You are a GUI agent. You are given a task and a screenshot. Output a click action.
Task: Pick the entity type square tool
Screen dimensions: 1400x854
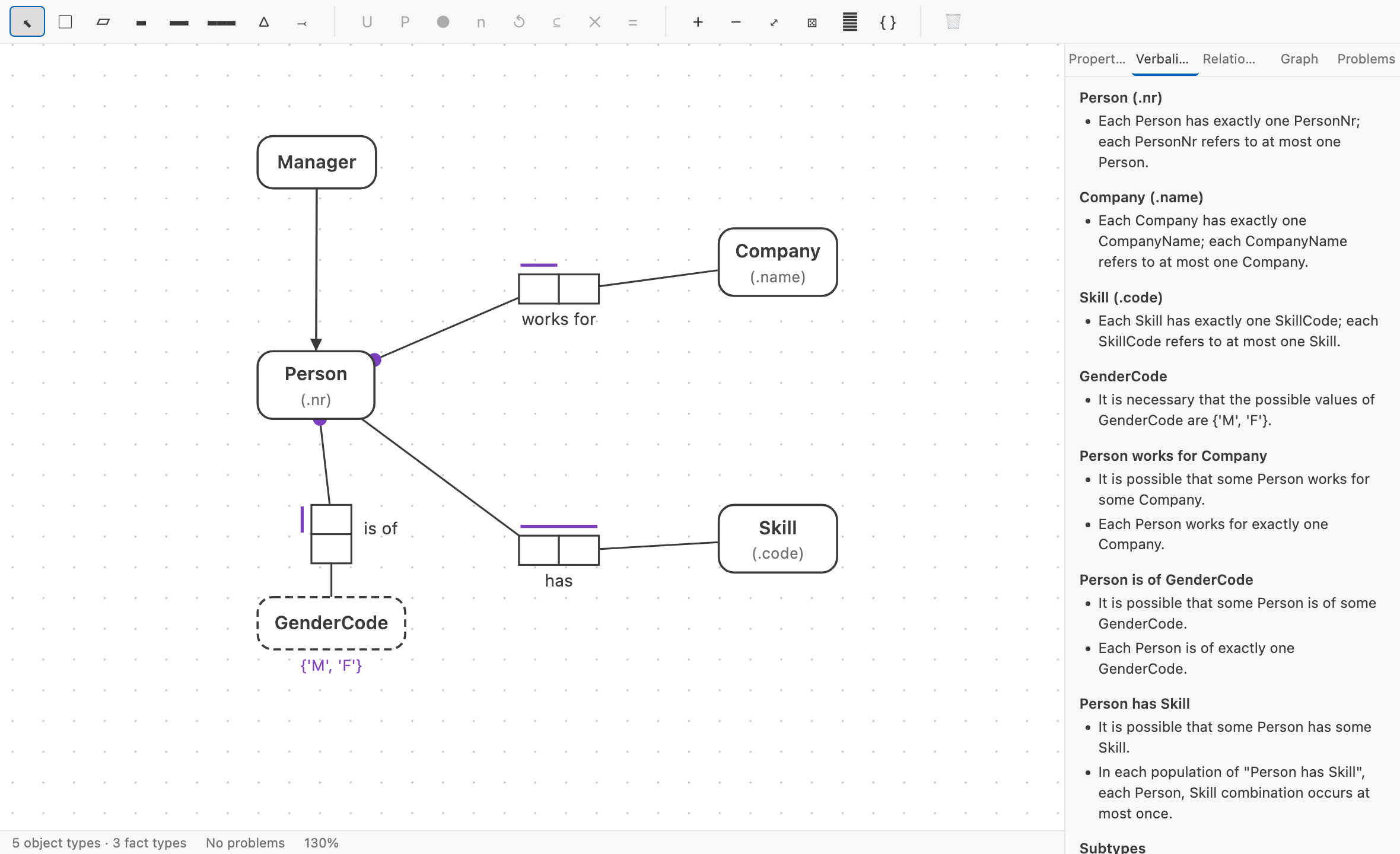pyautogui.click(x=65, y=22)
